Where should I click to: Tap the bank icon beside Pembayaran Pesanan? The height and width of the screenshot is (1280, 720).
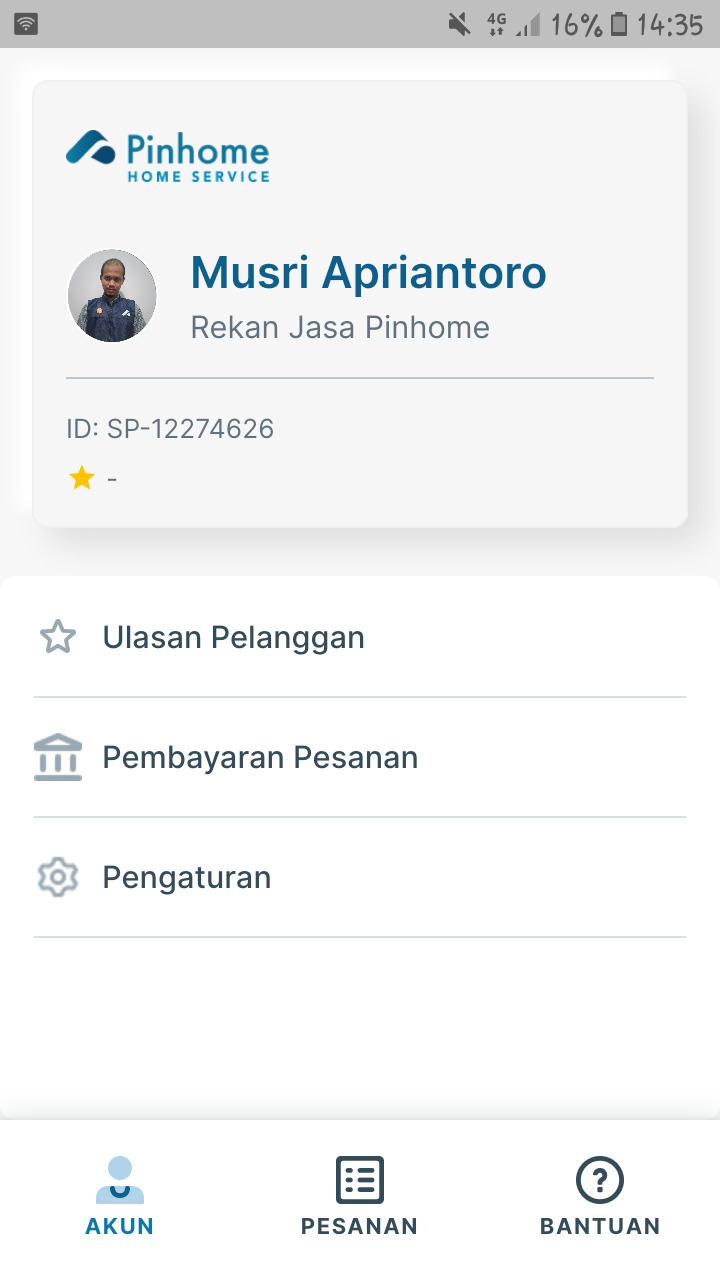[58, 757]
